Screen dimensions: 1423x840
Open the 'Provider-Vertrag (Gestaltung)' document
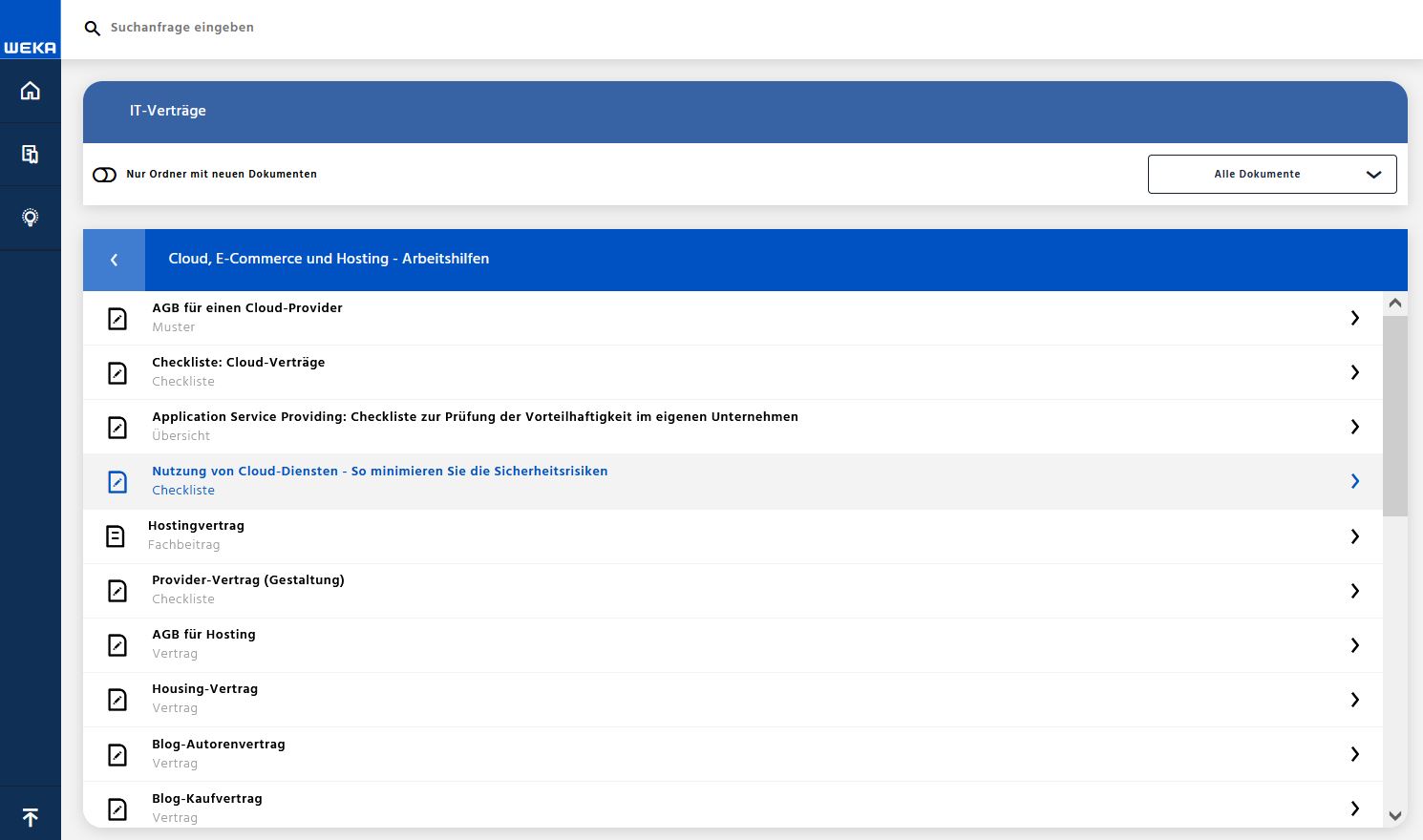[248, 580]
